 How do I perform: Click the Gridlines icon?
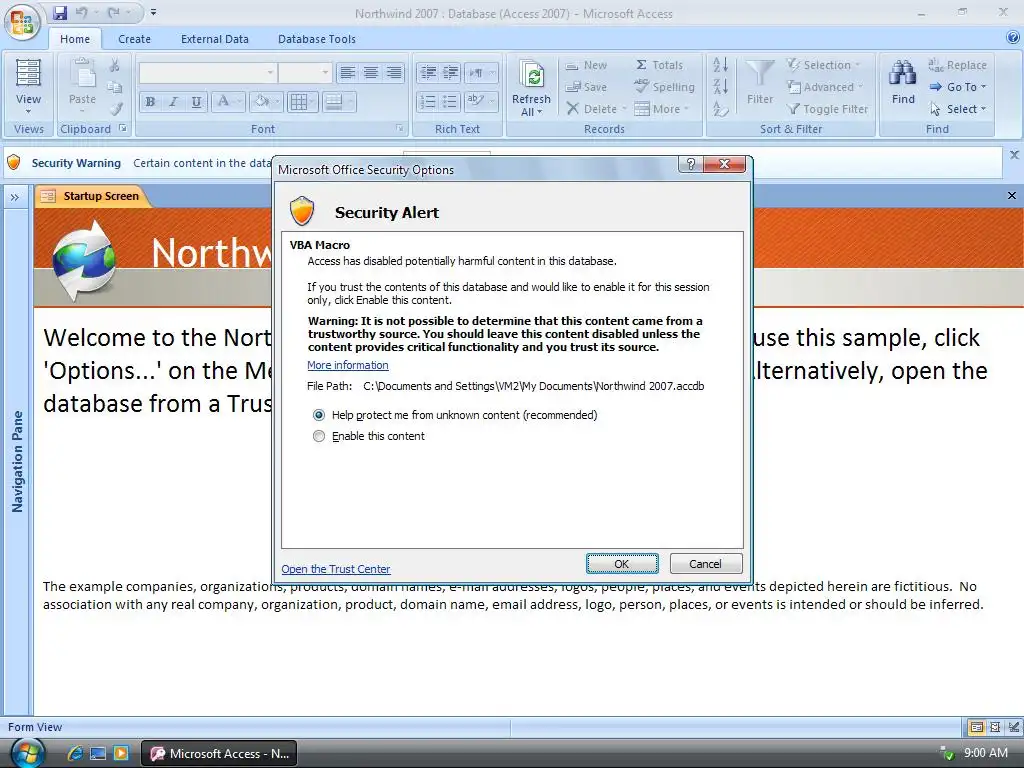[x=298, y=102]
